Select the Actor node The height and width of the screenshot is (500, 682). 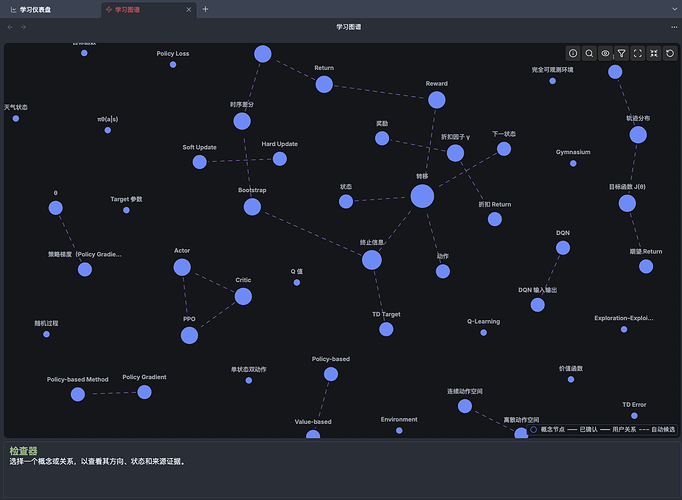(182, 267)
